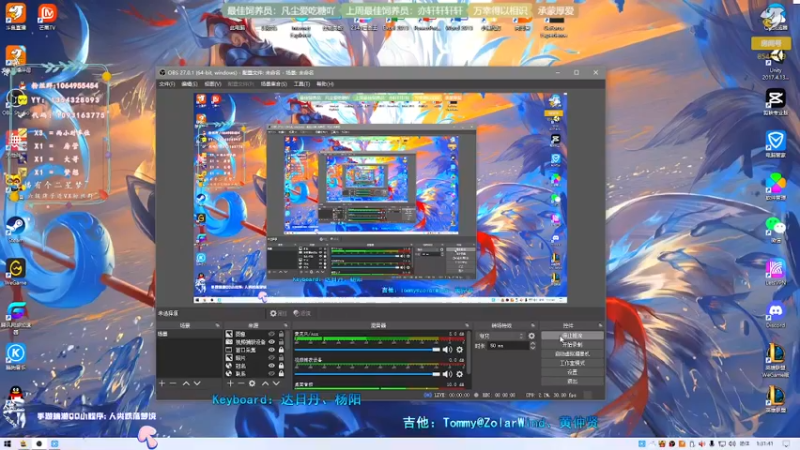800x450 pixels.
Task: Select the 视频捕获设备 source row
Action: coord(255,342)
